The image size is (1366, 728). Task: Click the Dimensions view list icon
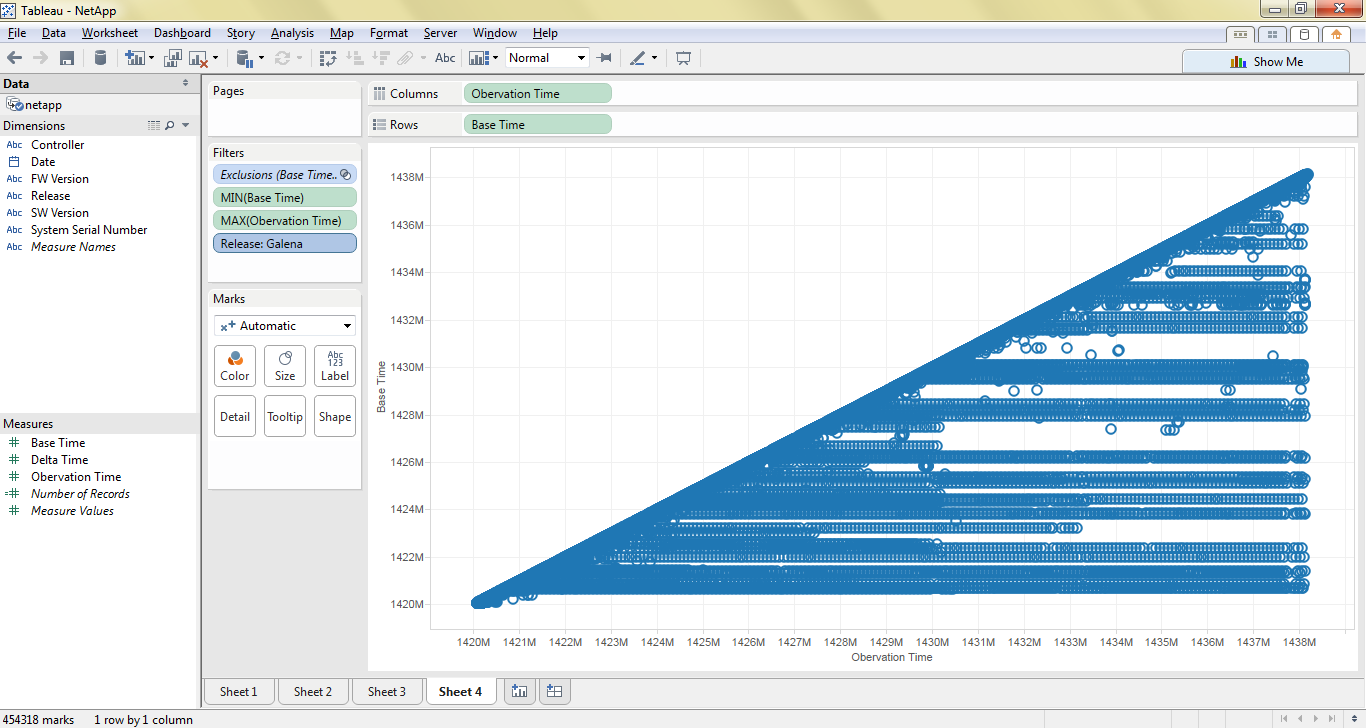[x=153, y=126]
